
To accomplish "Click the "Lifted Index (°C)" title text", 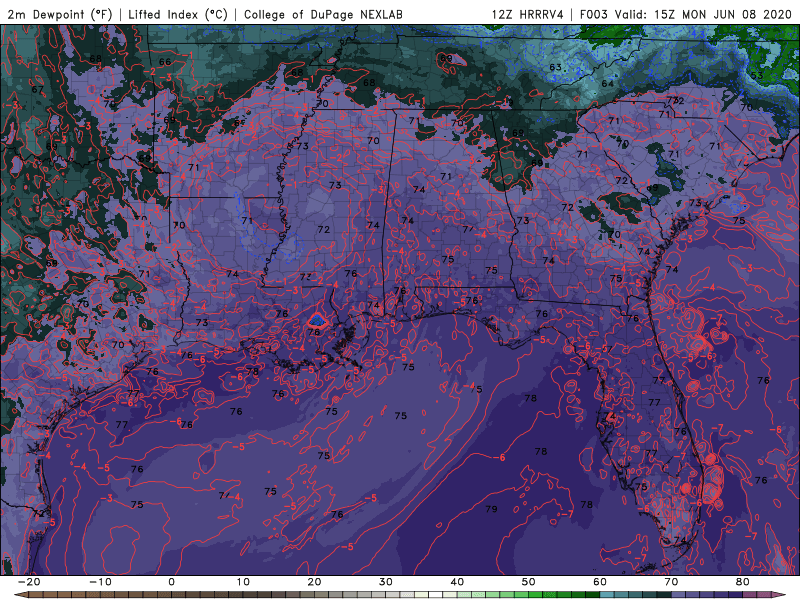I will pos(178,14).
